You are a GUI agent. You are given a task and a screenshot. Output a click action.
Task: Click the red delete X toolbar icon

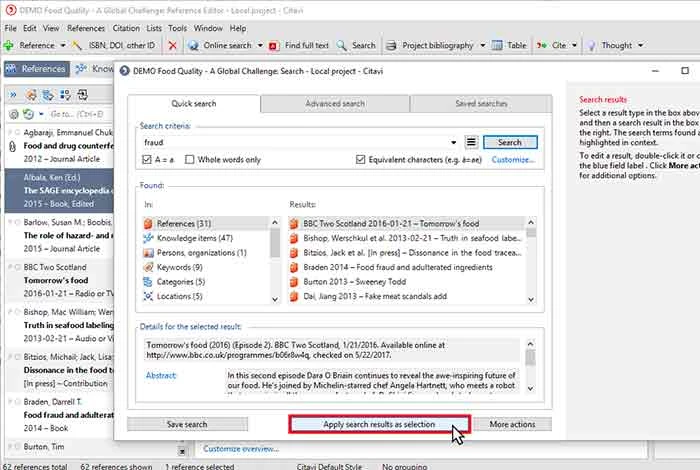(x=173, y=45)
